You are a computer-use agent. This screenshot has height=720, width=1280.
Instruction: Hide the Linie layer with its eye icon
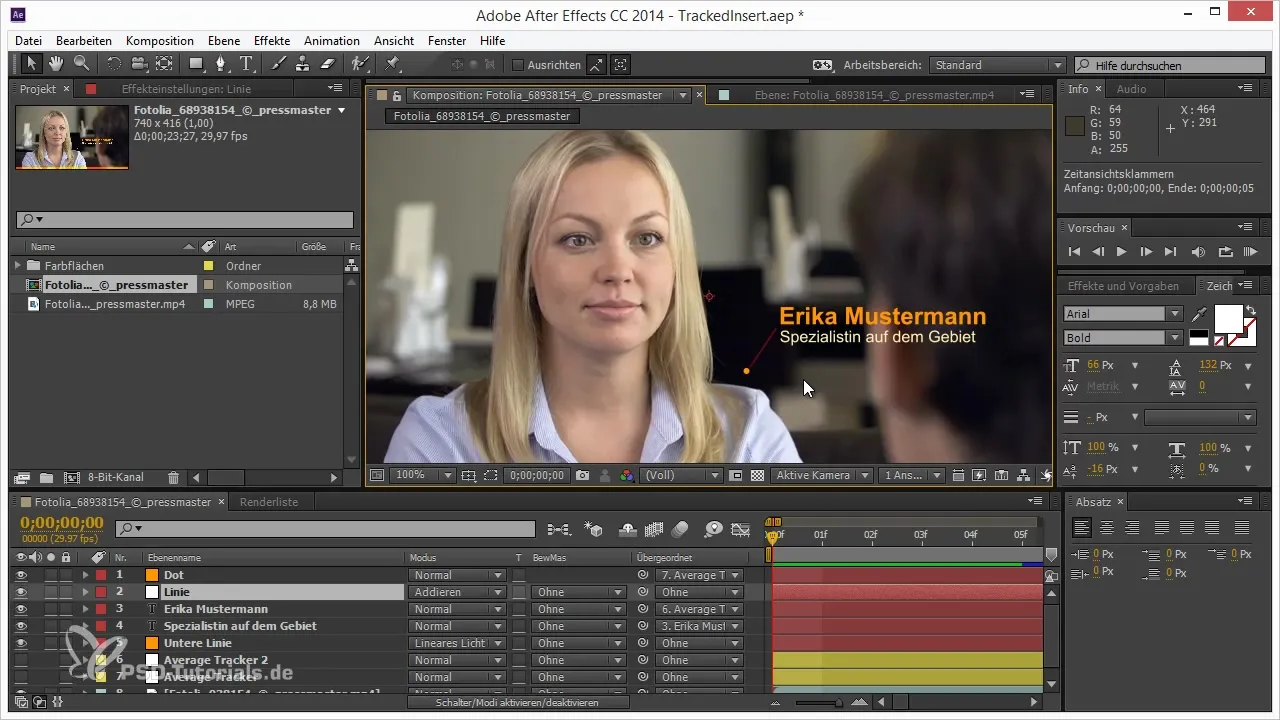[x=21, y=592]
